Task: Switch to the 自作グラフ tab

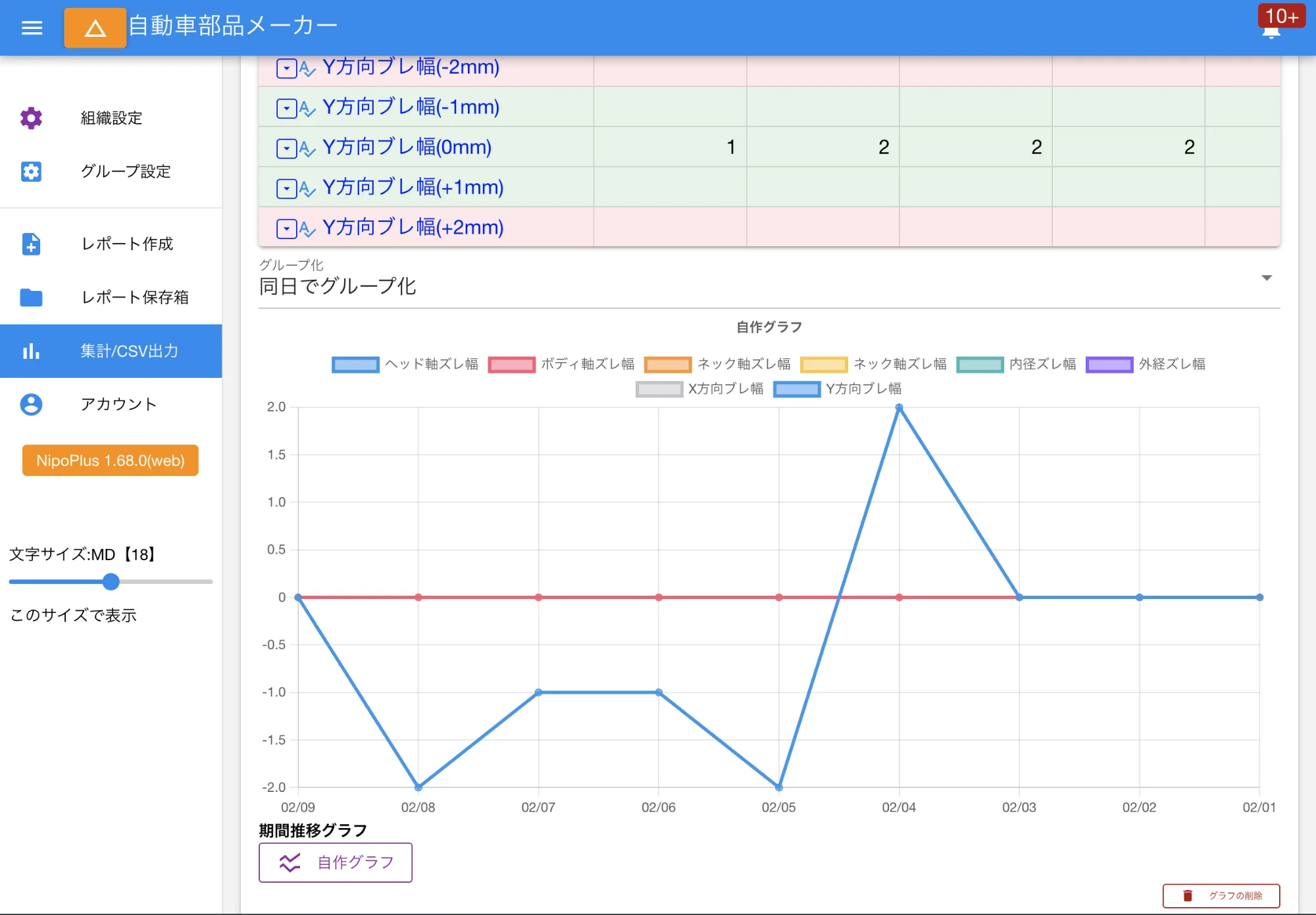Action: (336, 862)
